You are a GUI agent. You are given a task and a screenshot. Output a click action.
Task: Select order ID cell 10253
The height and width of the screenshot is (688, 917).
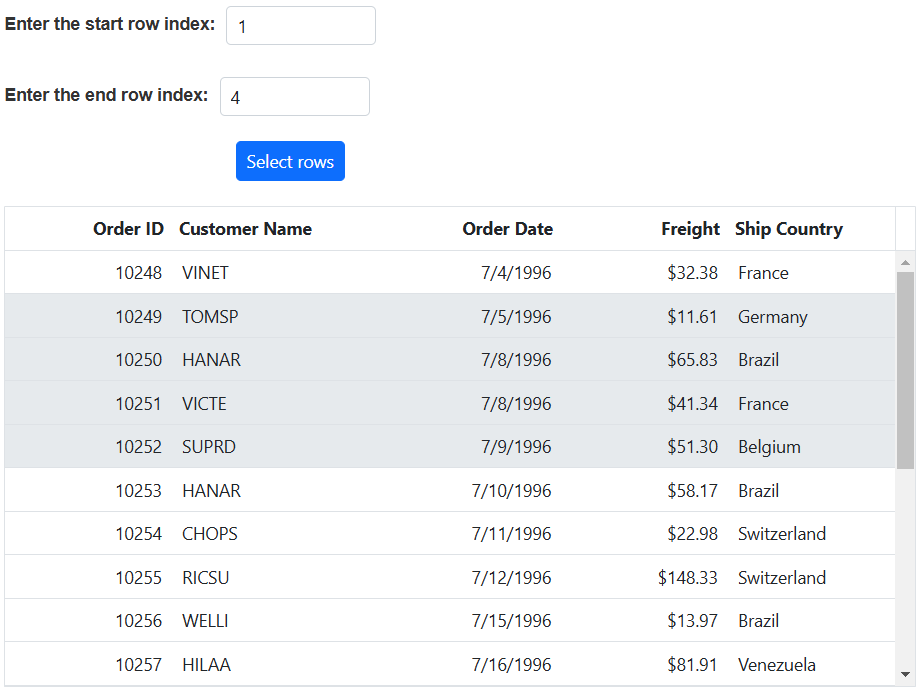pos(139,490)
